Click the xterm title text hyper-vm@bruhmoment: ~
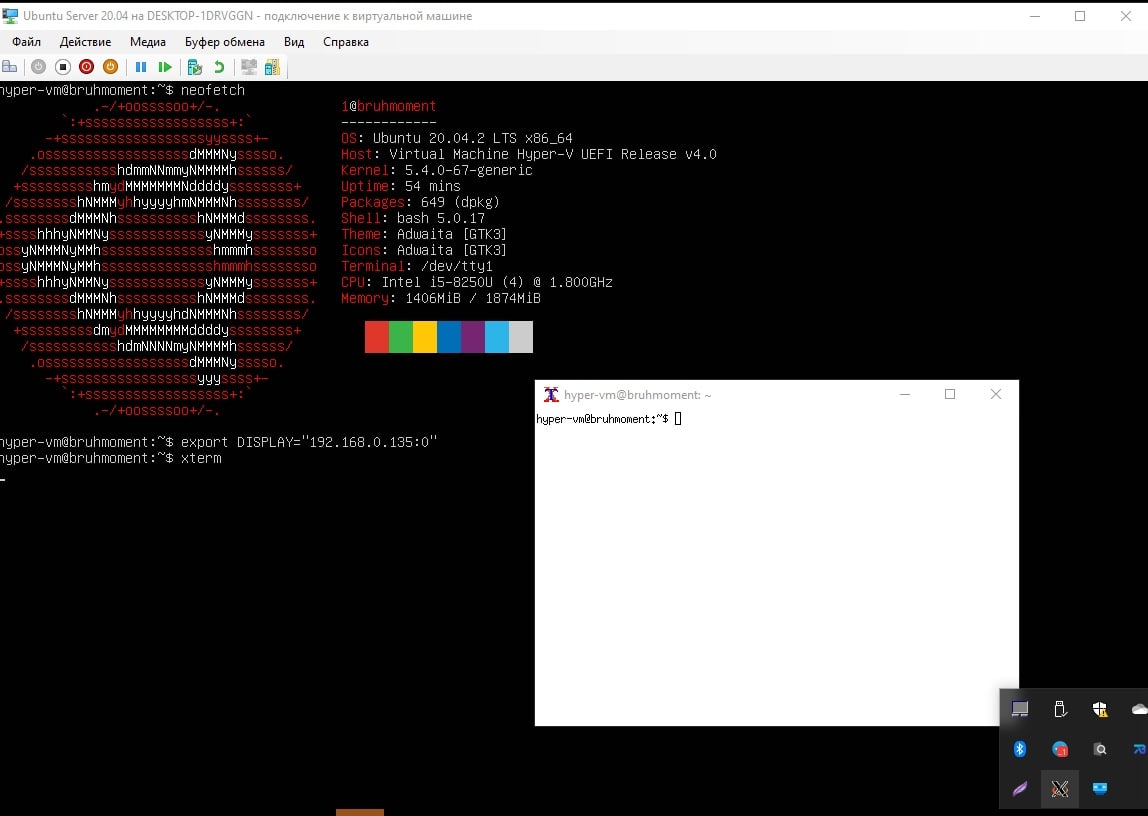This screenshot has height=816, width=1148. (637, 394)
